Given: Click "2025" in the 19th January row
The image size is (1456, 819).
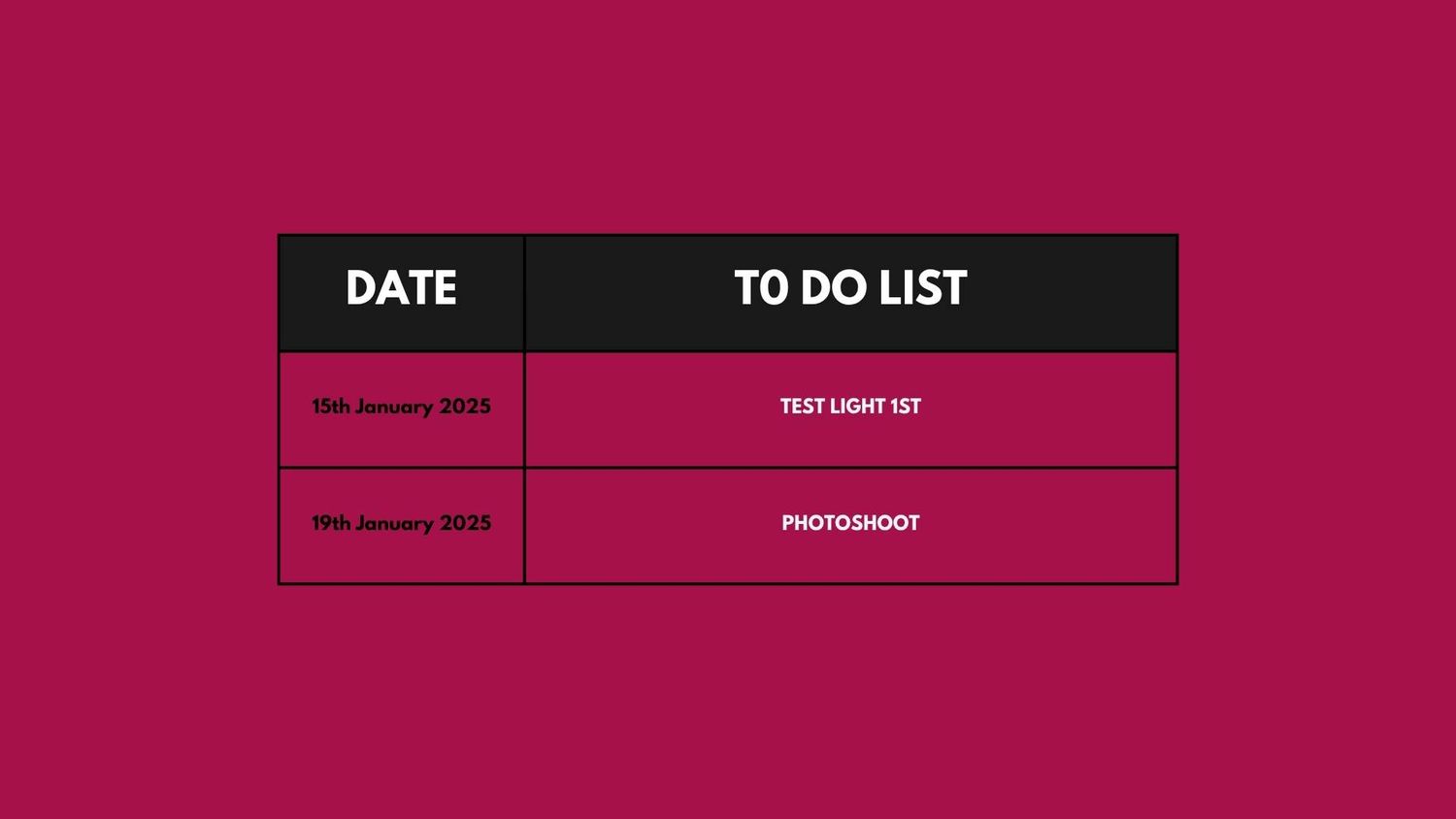Looking at the screenshot, I should click(x=465, y=523).
